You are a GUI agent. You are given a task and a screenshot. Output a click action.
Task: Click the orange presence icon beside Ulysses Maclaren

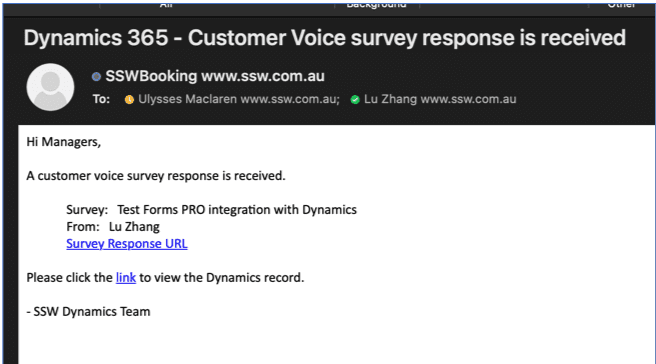tap(129, 100)
